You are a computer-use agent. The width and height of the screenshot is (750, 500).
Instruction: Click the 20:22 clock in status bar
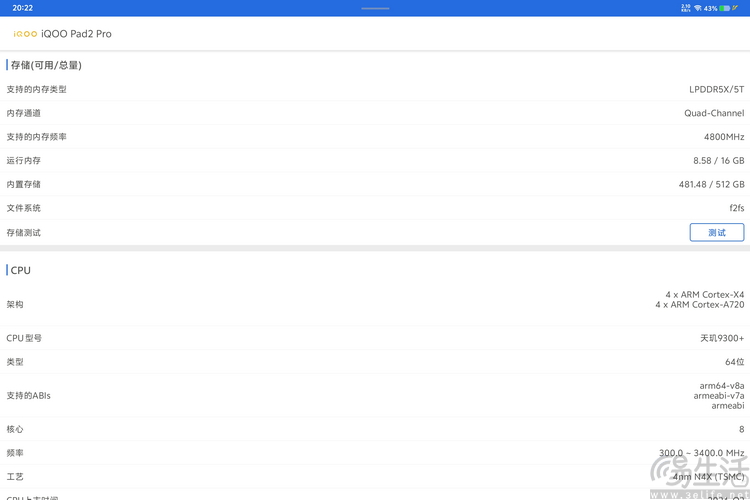(x=22, y=8)
